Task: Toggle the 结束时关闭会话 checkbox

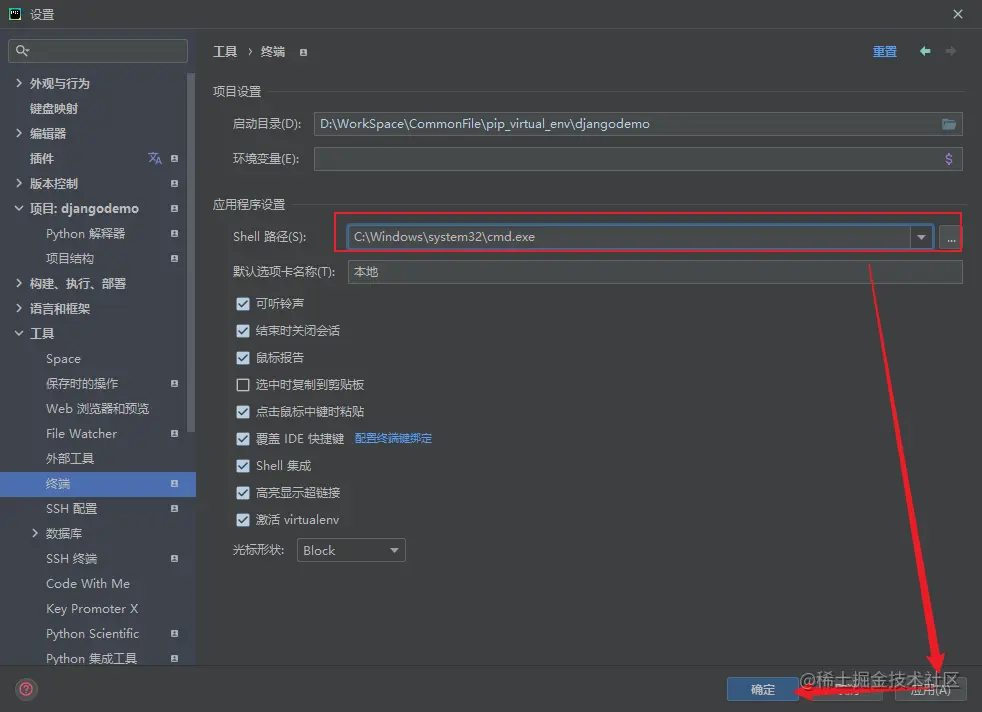Action: [x=243, y=331]
